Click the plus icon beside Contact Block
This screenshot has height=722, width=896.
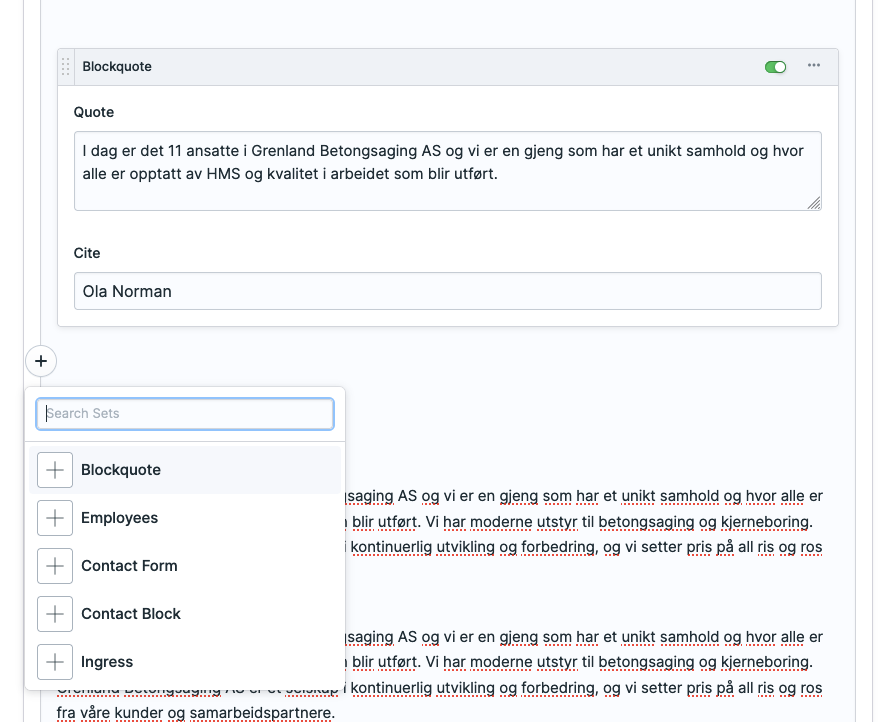pyautogui.click(x=55, y=614)
